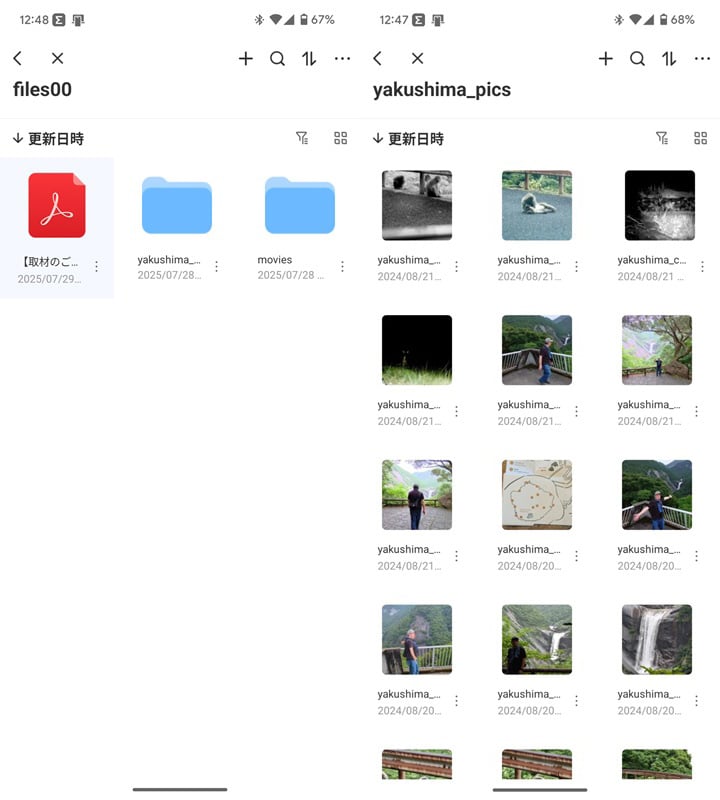Open the island map board photo
The height and width of the screenshot is (800, 720).
tap(537, 495)
